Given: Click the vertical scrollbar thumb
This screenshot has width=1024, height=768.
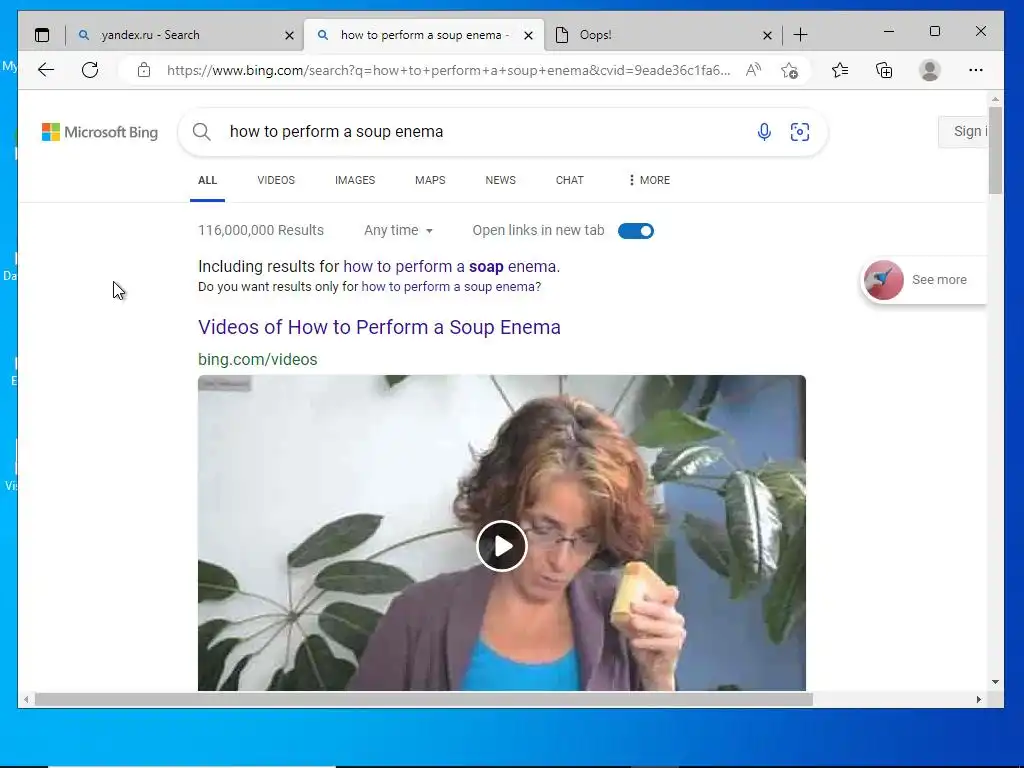Looking at the screenshot, I should tap(995, 150).
